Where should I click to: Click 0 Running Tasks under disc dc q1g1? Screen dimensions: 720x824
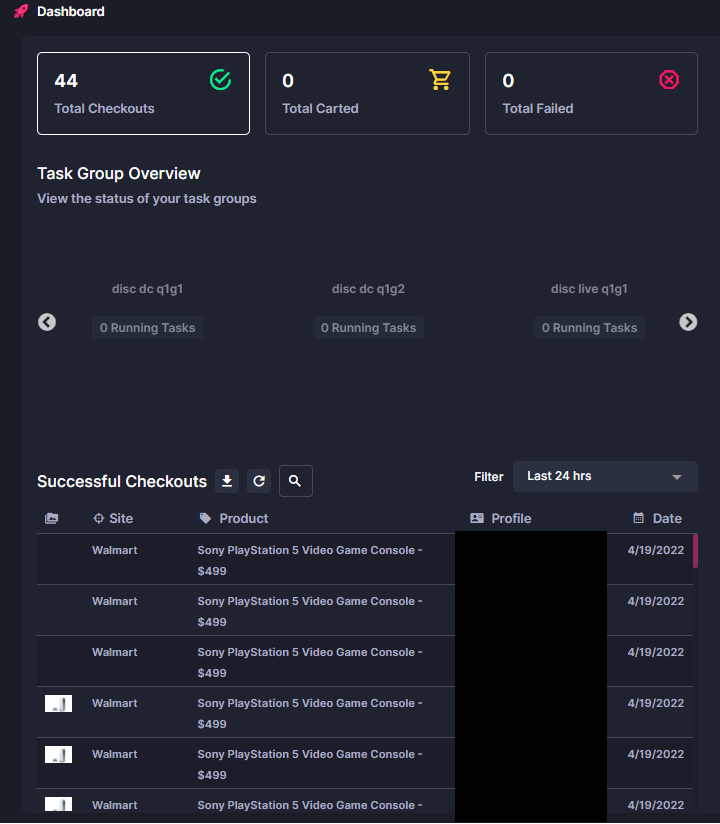point(148,328)
